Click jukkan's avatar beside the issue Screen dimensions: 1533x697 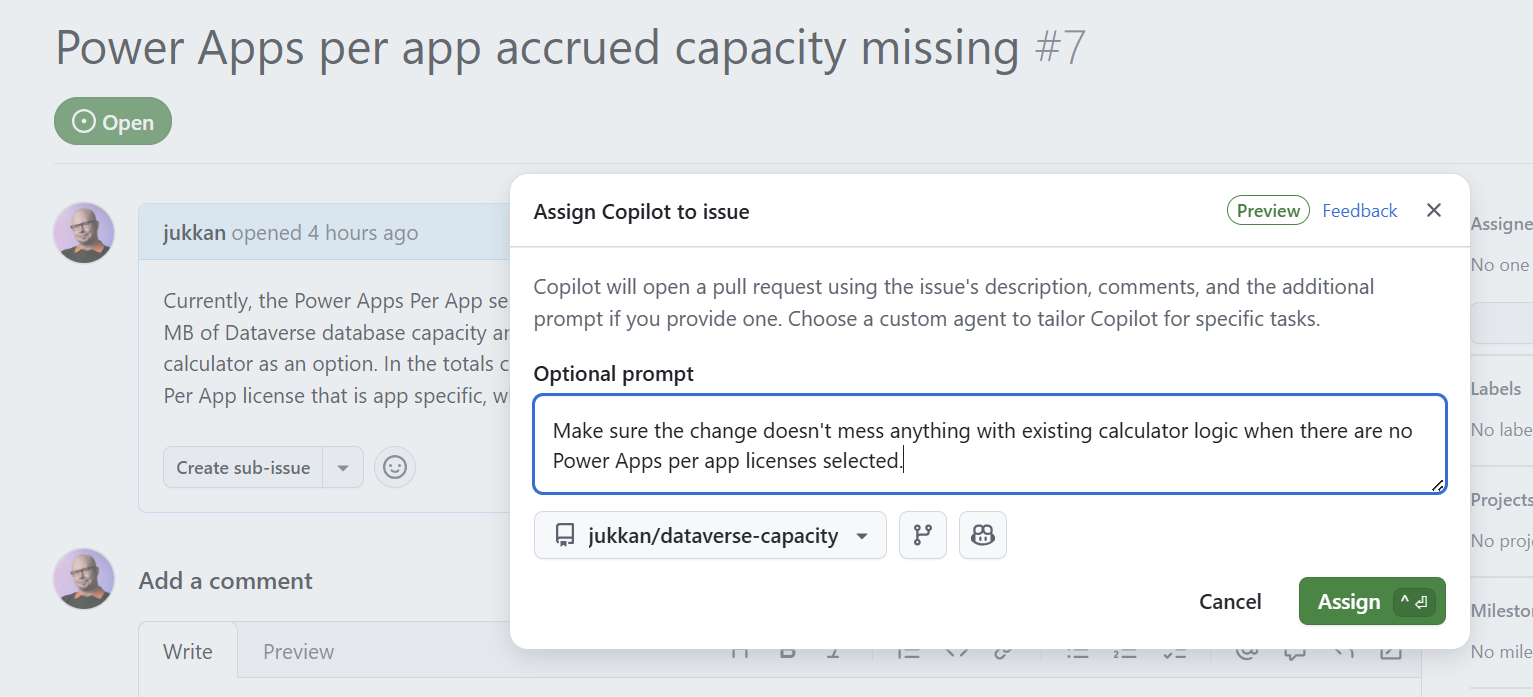point(84,233)
